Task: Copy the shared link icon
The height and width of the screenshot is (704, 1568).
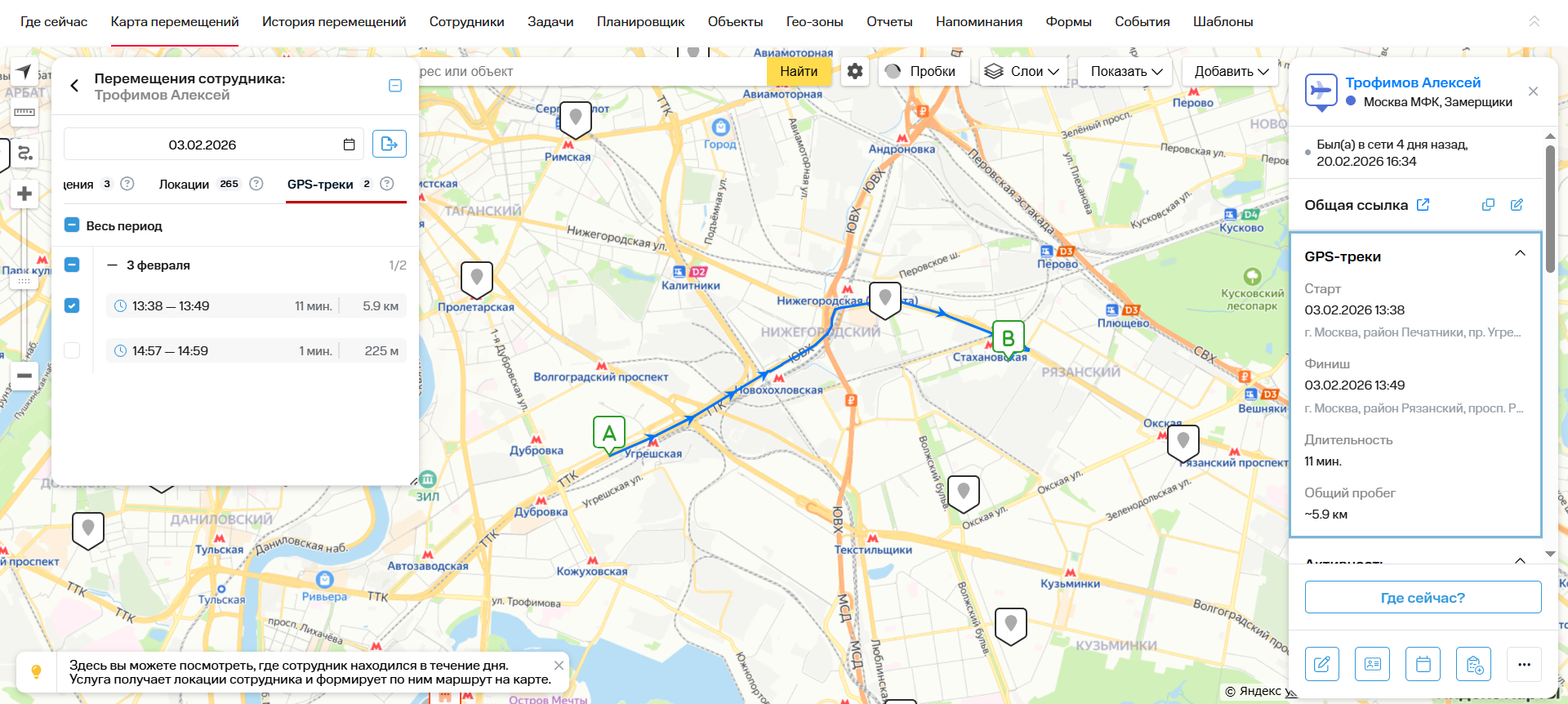Action: (1488, 205)
